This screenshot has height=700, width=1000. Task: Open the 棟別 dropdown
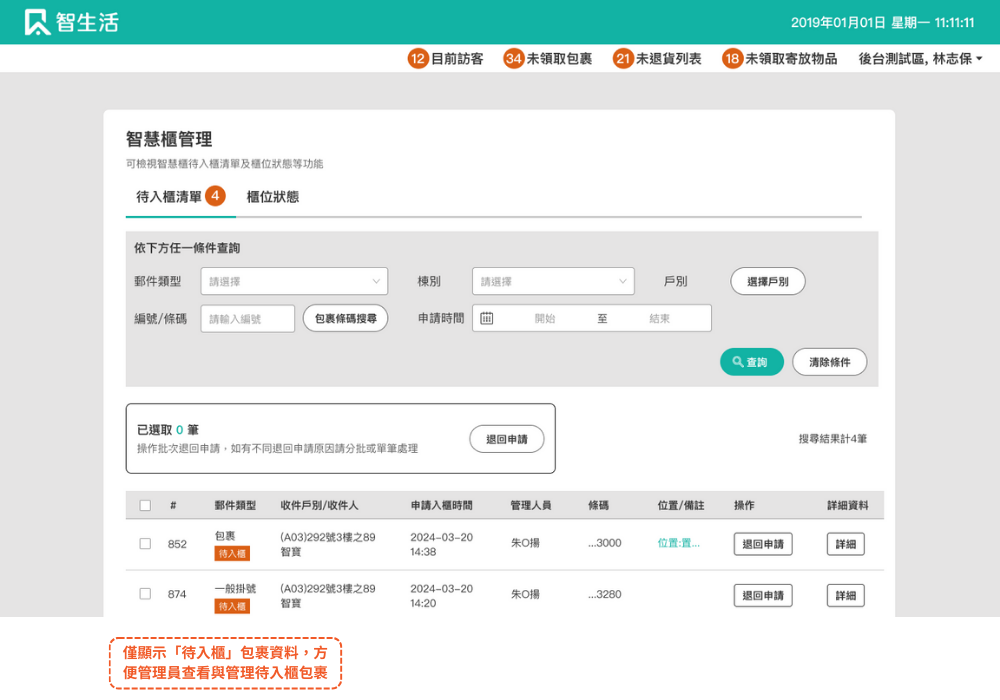553,282
